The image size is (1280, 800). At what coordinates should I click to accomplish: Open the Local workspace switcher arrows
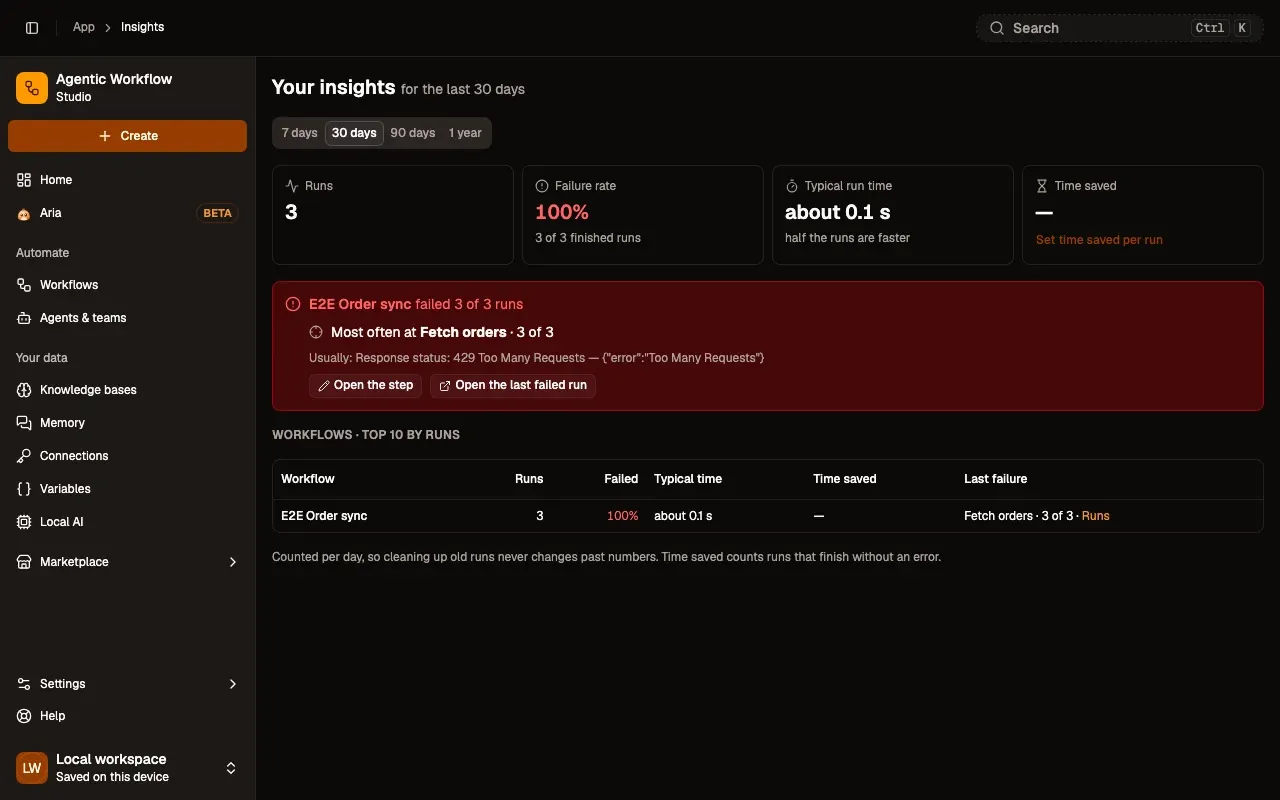tap(231, 768)
